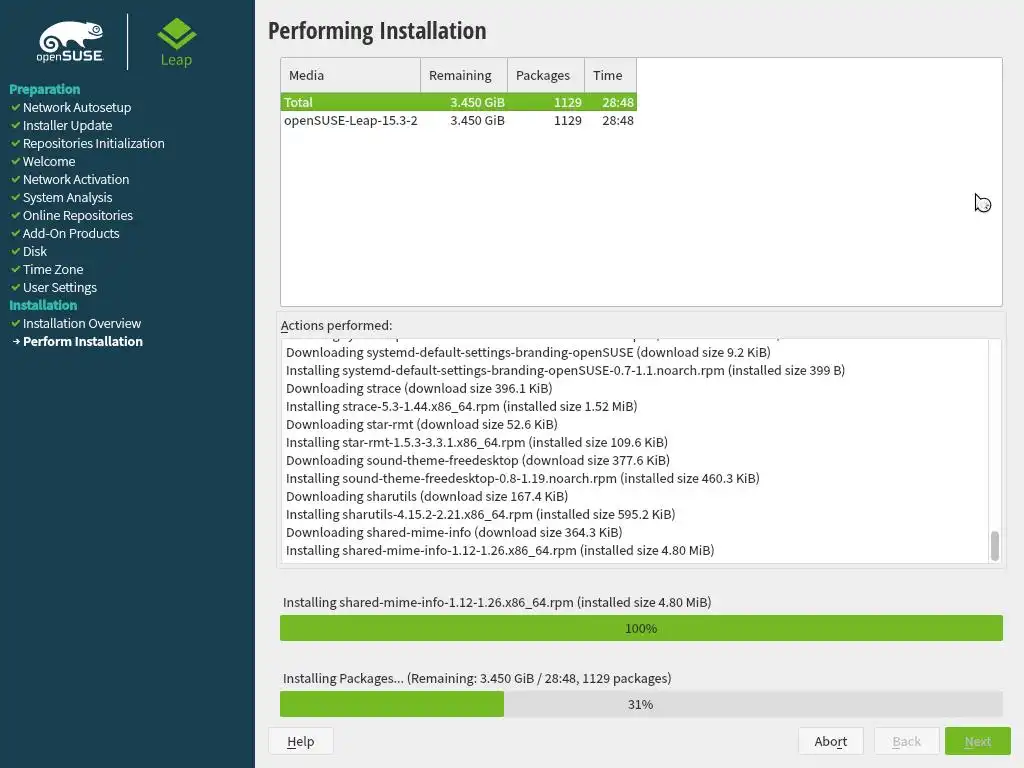
Task: Click the Installation section heading
Action: point(43,305)
